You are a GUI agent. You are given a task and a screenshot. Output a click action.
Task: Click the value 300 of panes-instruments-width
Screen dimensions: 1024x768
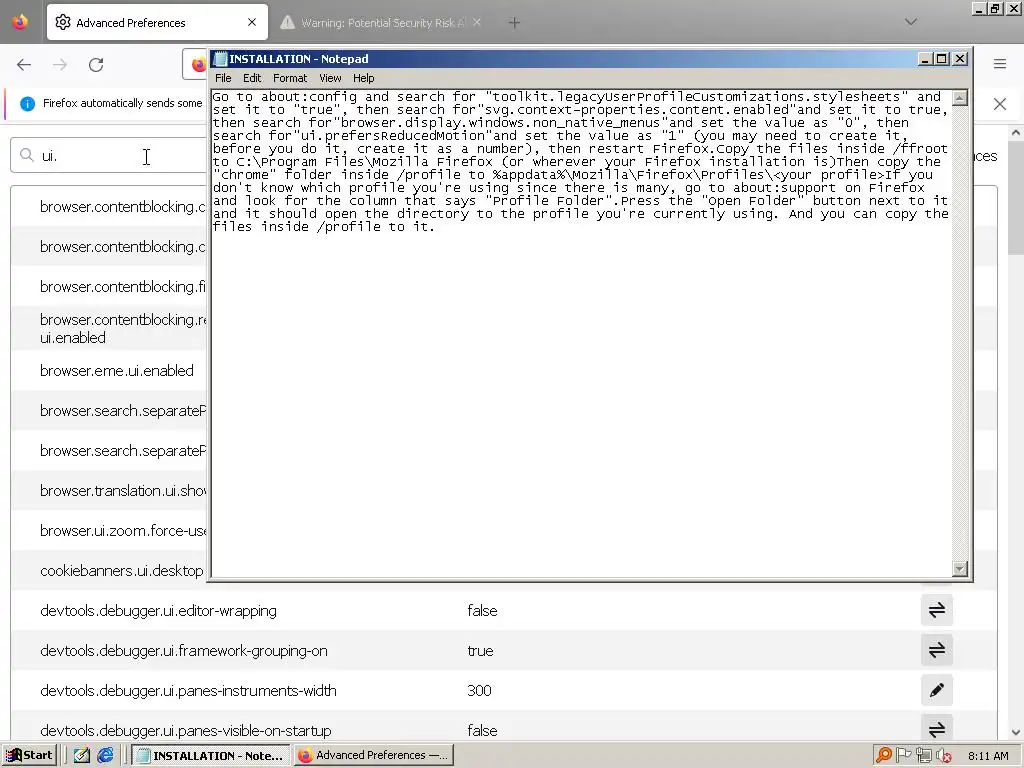[479, 691]
